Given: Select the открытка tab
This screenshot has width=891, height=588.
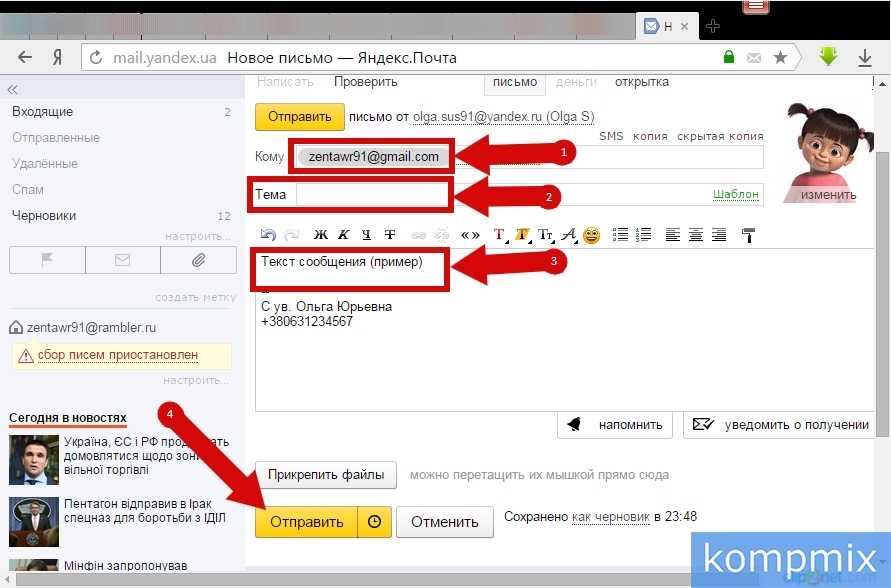Looking at the screenshot, I should (x=642, y=82).
